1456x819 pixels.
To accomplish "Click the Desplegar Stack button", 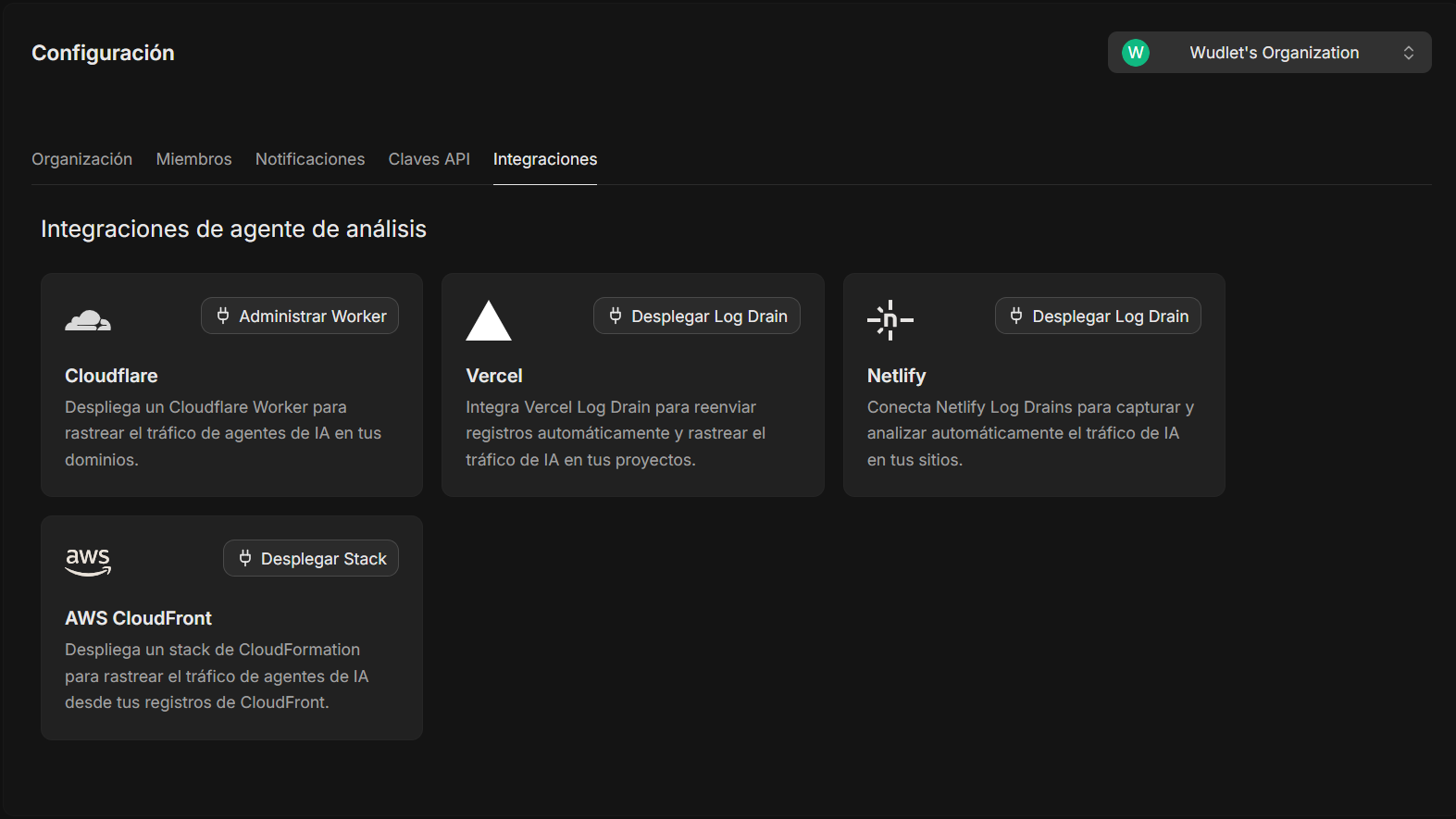I will tap(311, 558).
